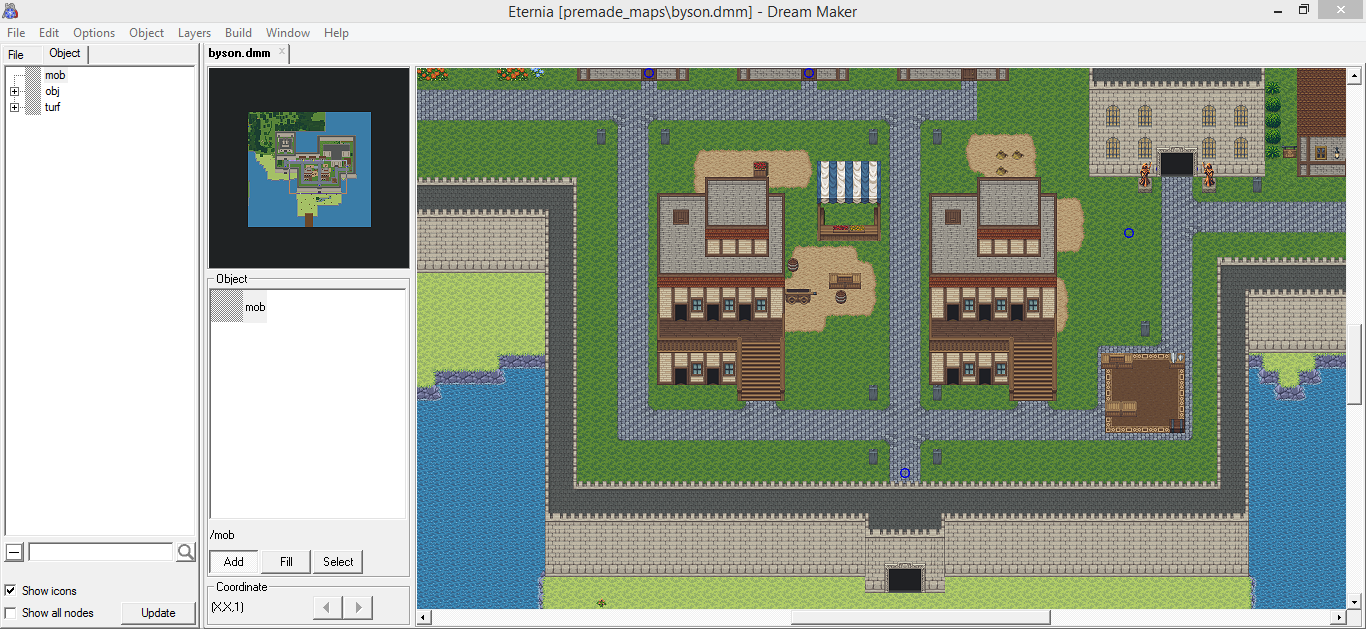The width and height of the screenshot is (1366, 629).
Task: Click the dark castle doorway on map
Action: click(x=1177, y=164)
